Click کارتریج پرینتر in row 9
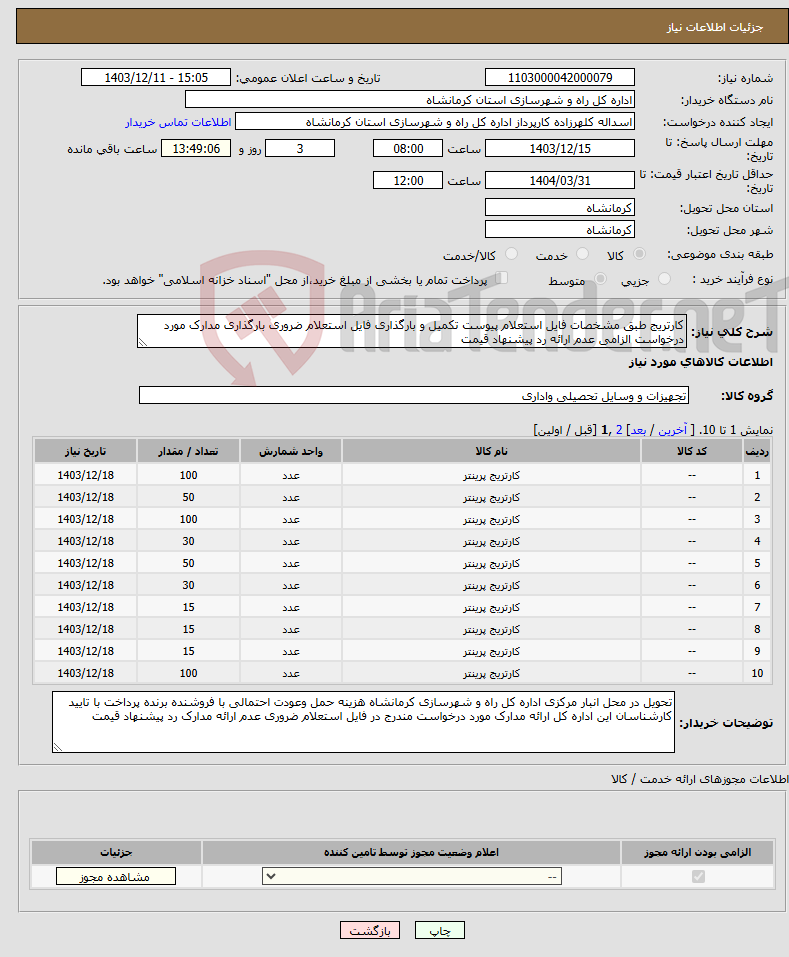The height and width of the screenshot is (957, 789). (x=491, y=651)
